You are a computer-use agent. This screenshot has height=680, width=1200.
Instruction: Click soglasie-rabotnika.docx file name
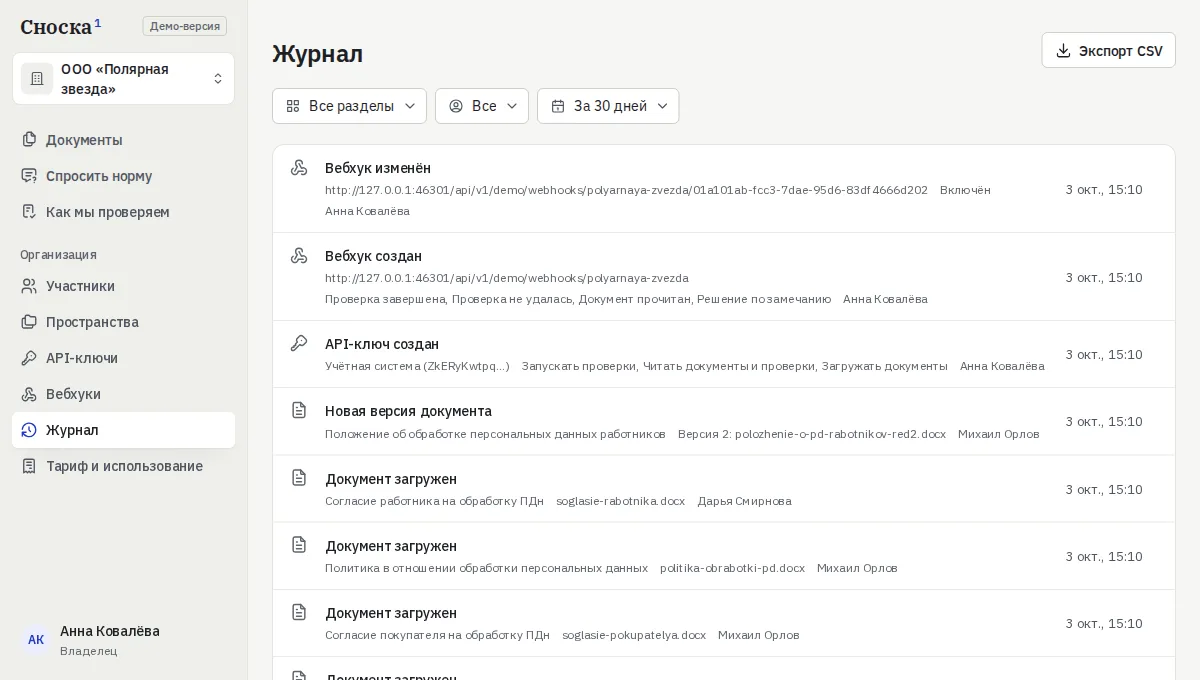pyautogui.click(x=621, y=501)
